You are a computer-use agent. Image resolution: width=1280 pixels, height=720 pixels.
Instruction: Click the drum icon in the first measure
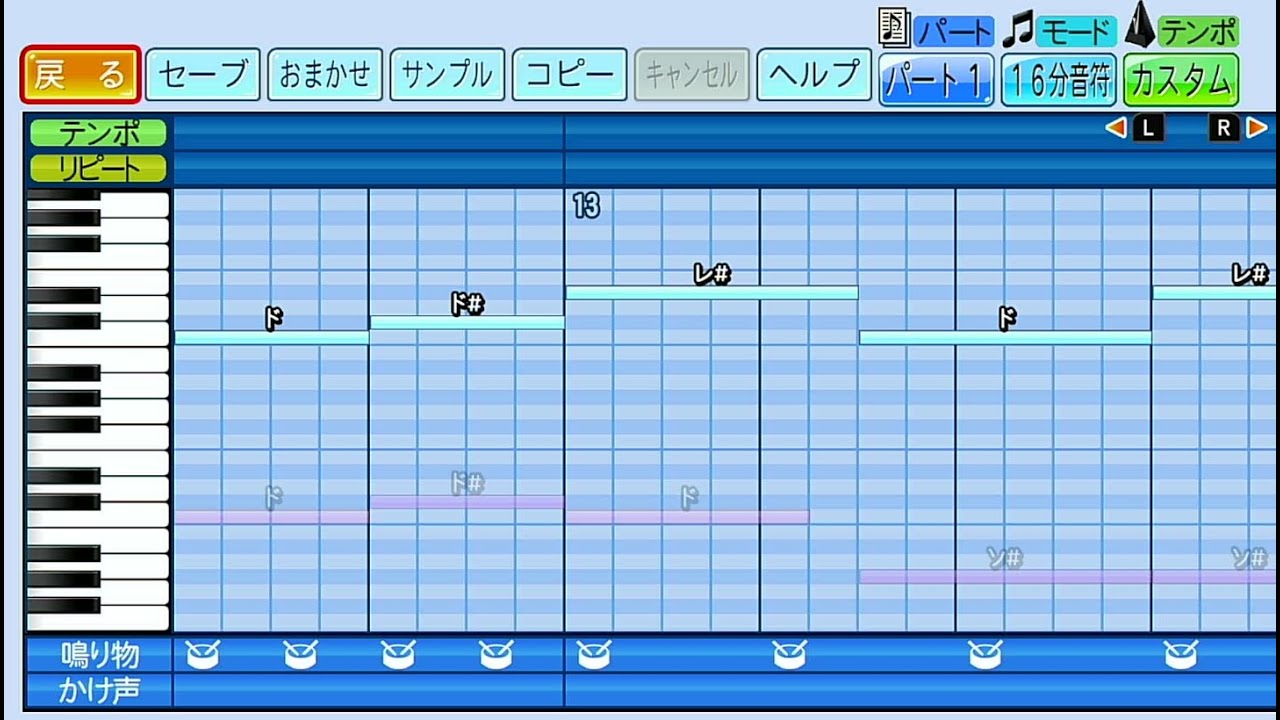(203, 654)
